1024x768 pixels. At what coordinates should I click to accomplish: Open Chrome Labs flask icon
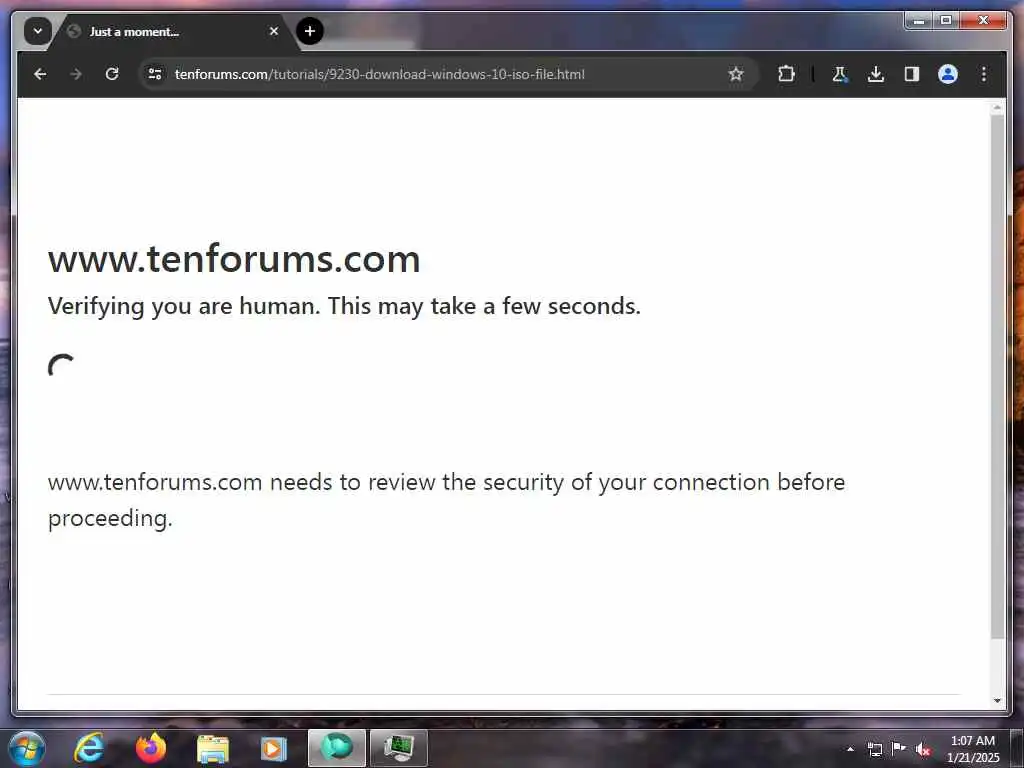(840, 74)
